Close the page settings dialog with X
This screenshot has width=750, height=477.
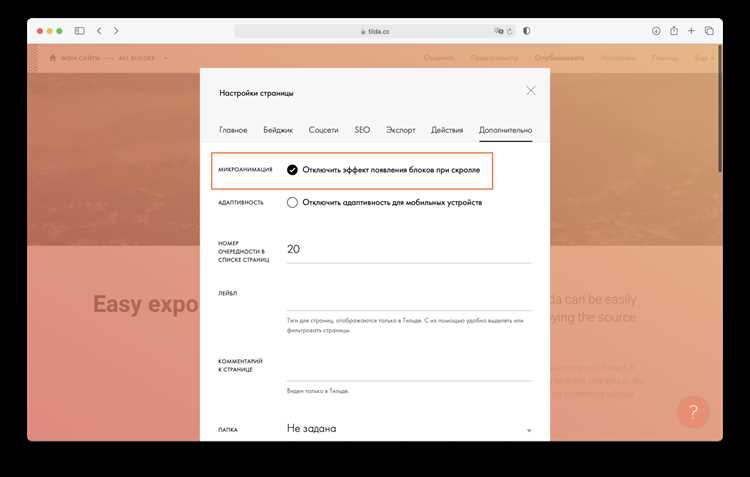[531, 90]
